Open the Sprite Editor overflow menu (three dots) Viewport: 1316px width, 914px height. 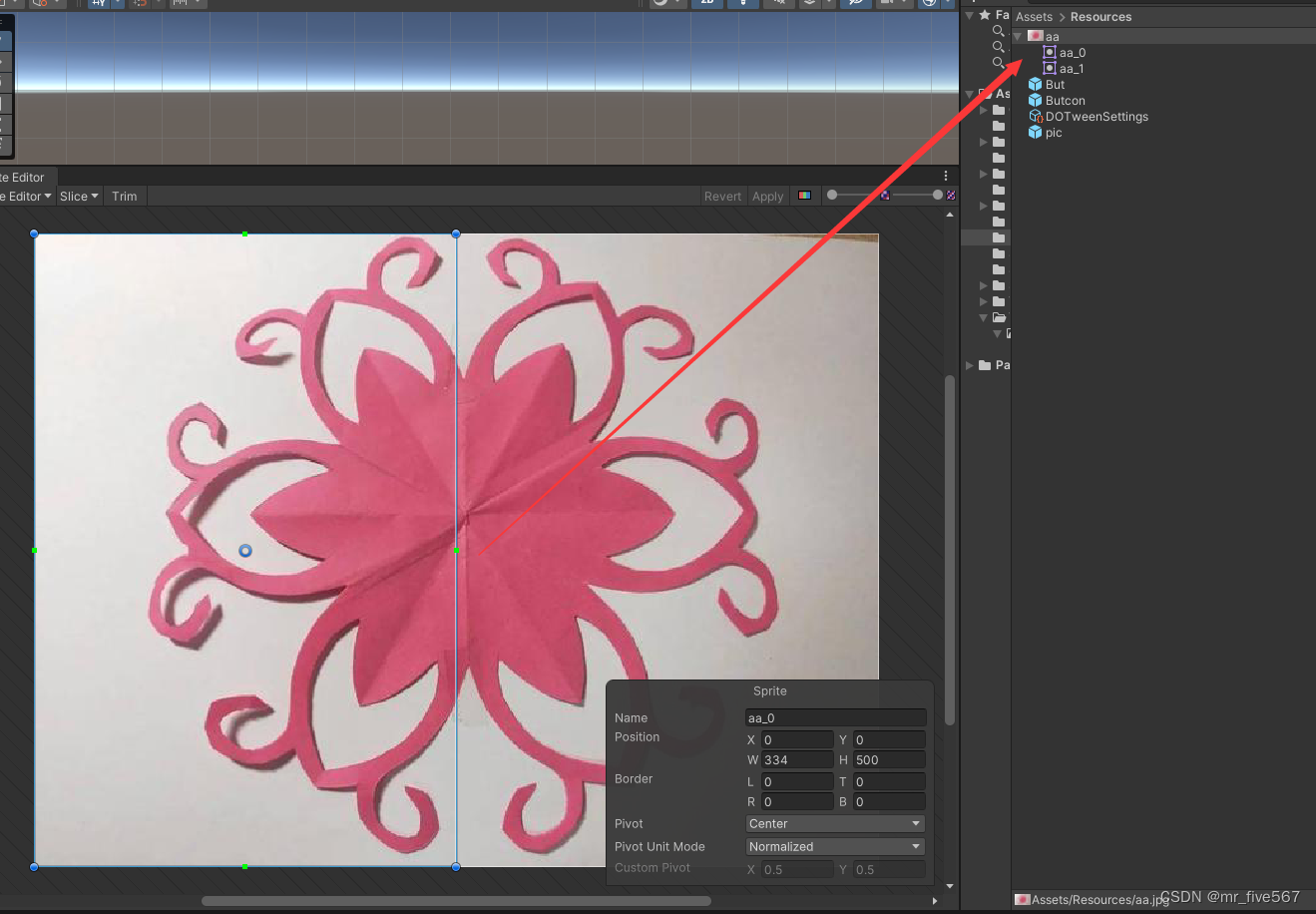946,176
